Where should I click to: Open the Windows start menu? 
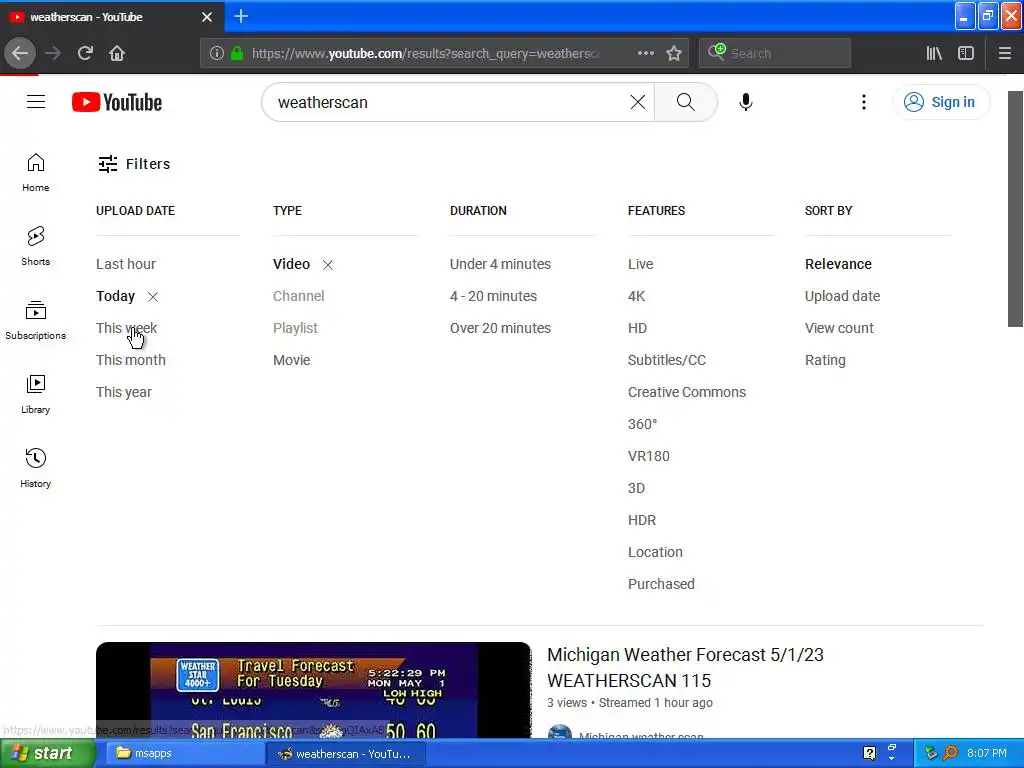click(47, 753)
